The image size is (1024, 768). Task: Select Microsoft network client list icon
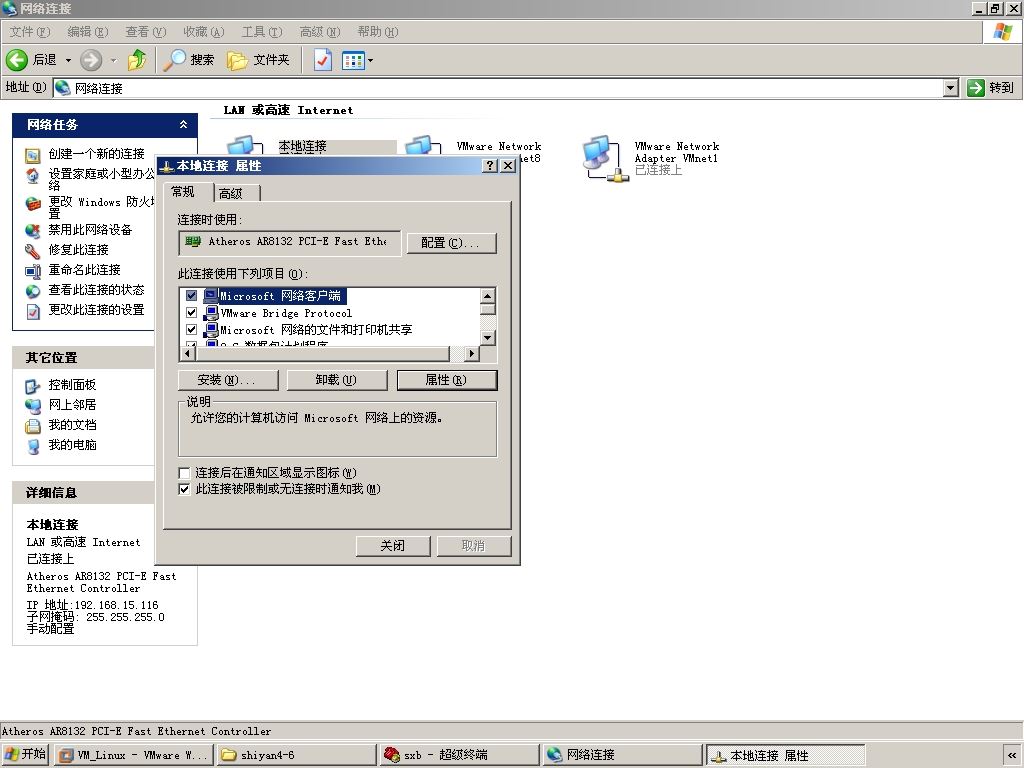211,296
